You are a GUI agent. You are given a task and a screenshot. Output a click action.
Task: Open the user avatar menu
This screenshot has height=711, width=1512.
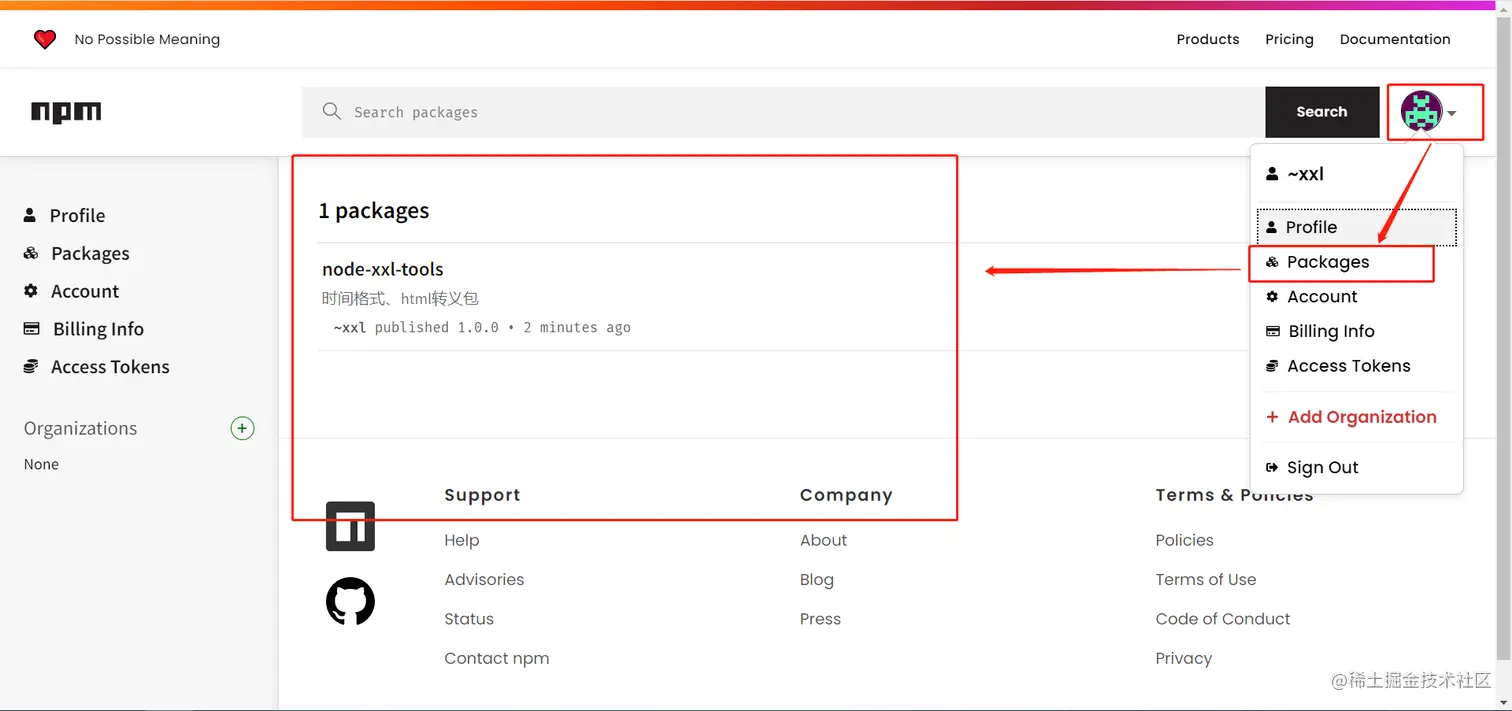(1421, 112)
